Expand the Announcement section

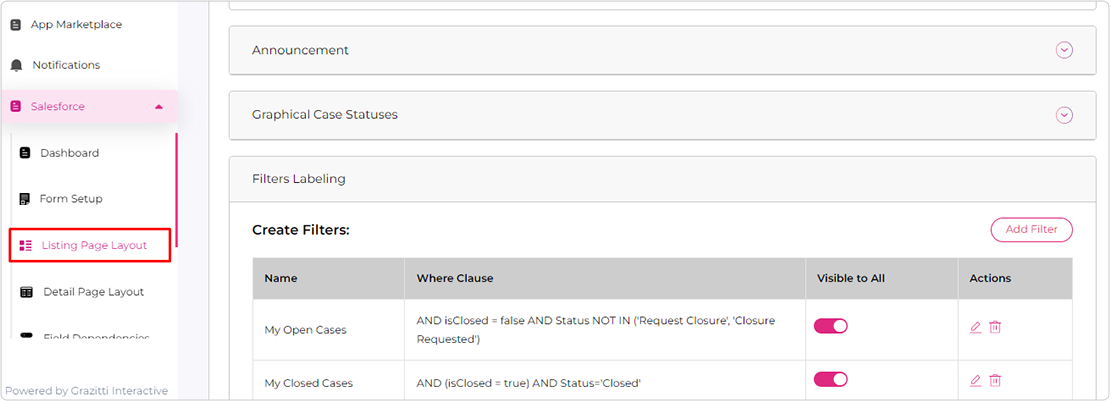click(x=1064, y=50)
